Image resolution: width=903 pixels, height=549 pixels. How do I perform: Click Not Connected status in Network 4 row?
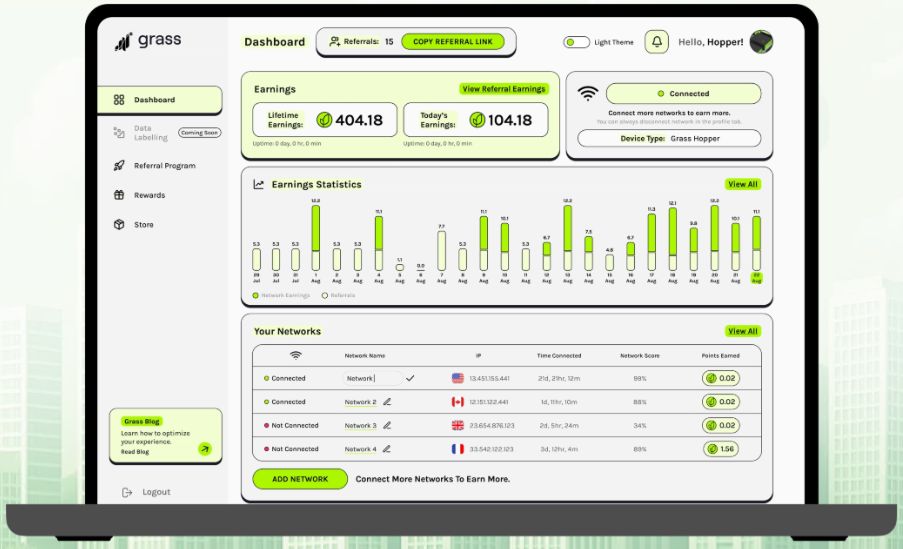coord(291,449)
